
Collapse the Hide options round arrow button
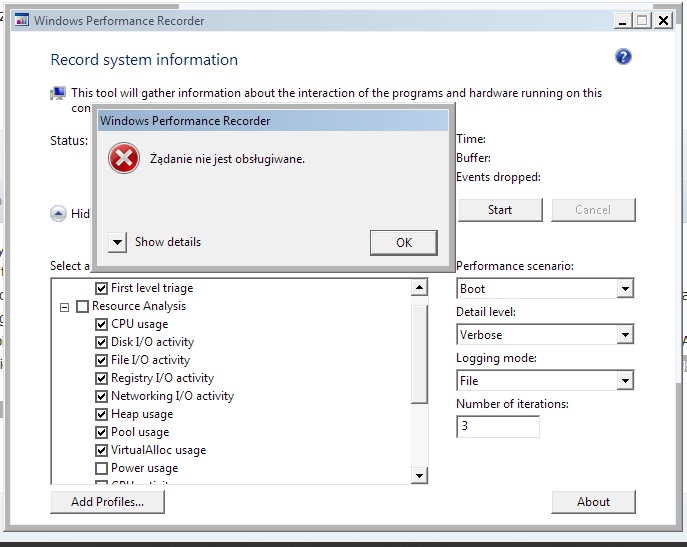tap(58, 214)
